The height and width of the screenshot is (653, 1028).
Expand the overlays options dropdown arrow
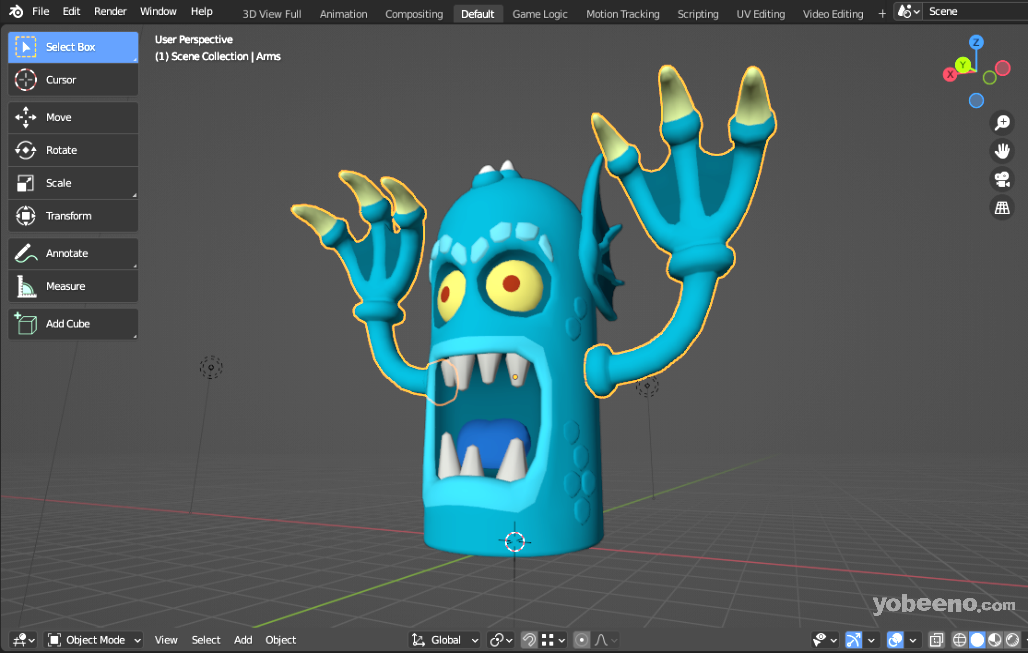tap(913, 640)
